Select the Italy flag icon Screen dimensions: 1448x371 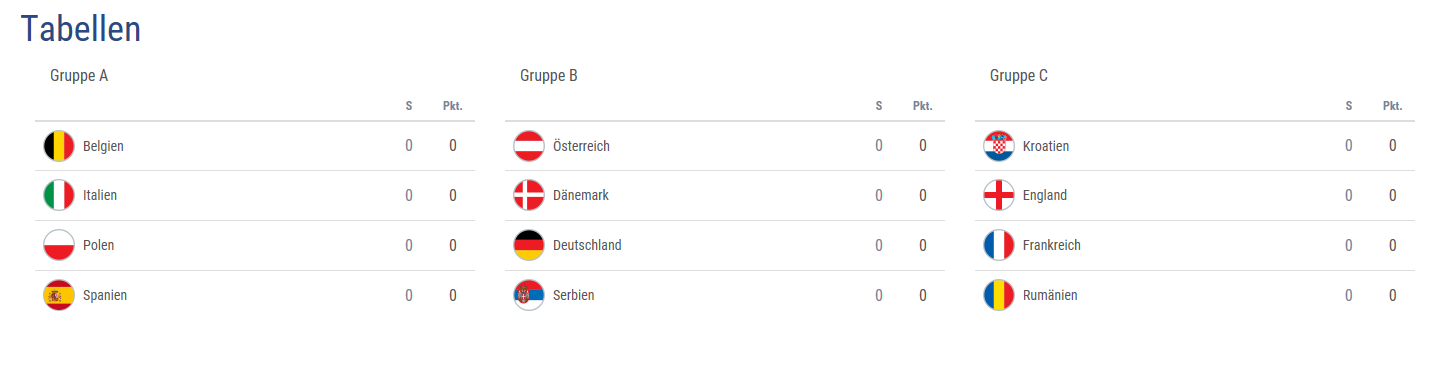pos(59,196)
